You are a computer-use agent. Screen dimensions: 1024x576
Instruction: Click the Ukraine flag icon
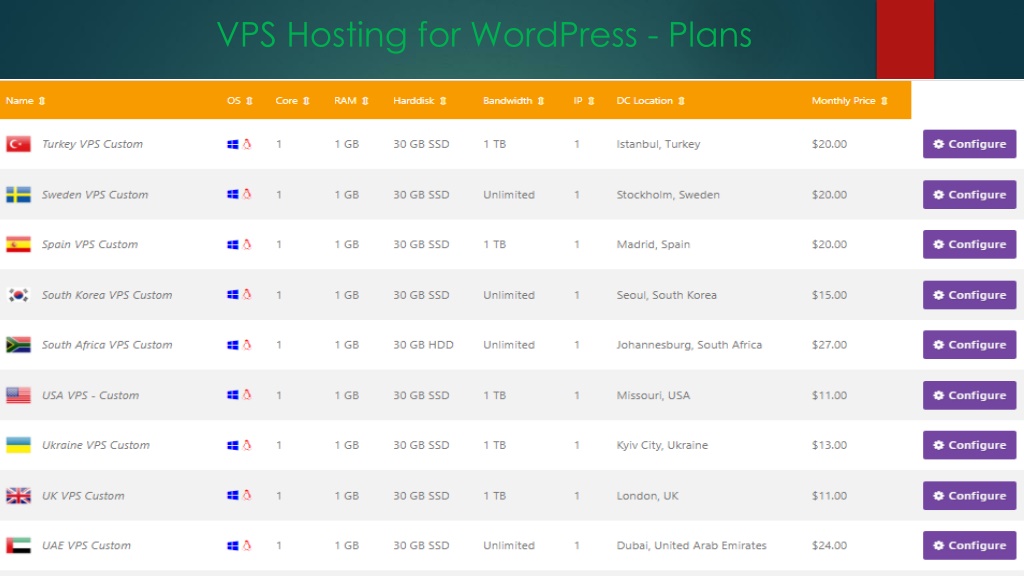click(x=18, y=445)
